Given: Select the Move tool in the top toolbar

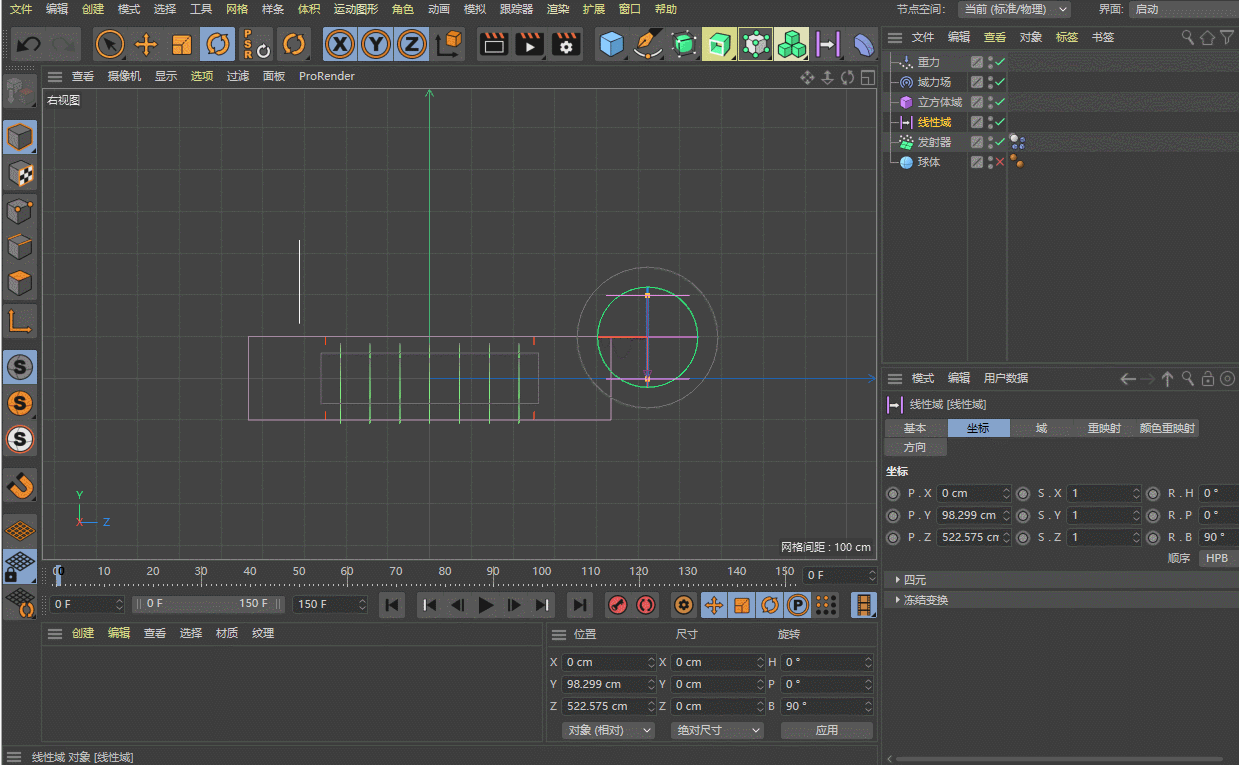Looking at the screenshot, I should [146, 45].
